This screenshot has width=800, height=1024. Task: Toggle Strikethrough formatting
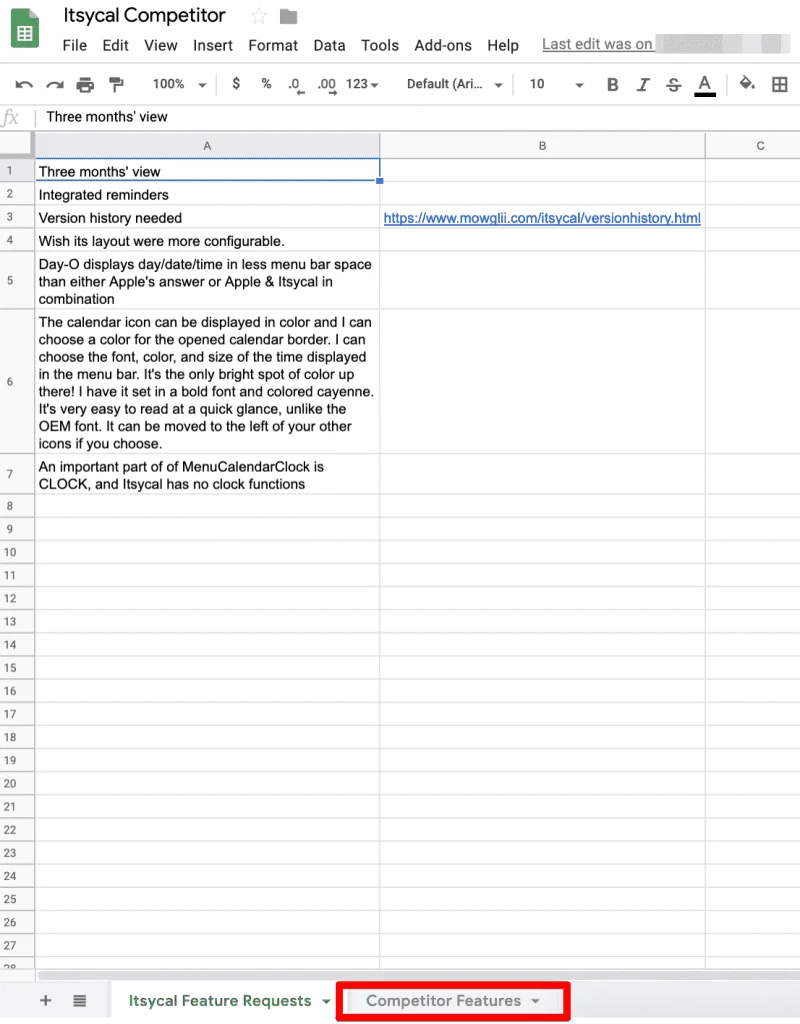click(673, 84)
